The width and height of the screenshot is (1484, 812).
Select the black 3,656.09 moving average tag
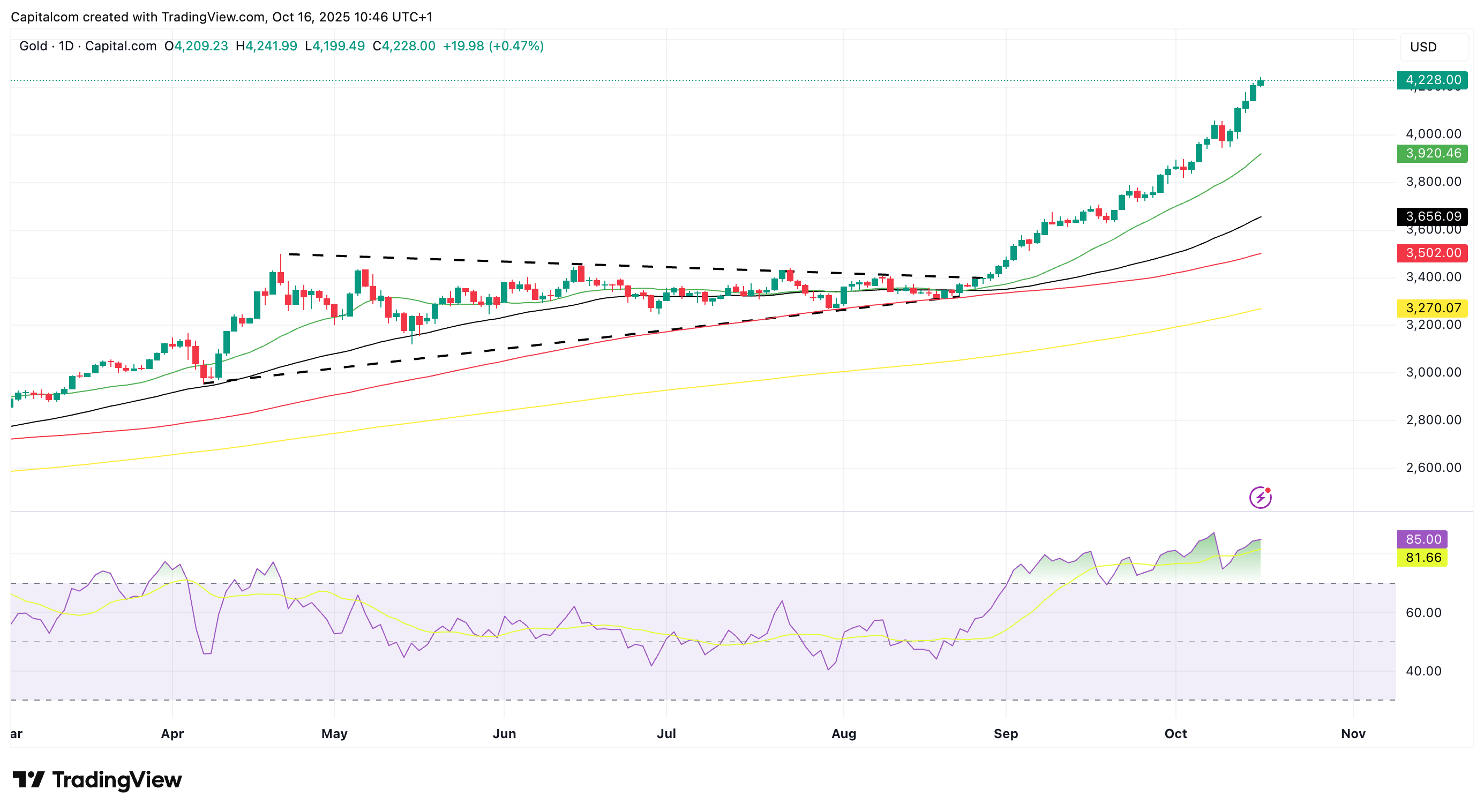click(1432, 216)
